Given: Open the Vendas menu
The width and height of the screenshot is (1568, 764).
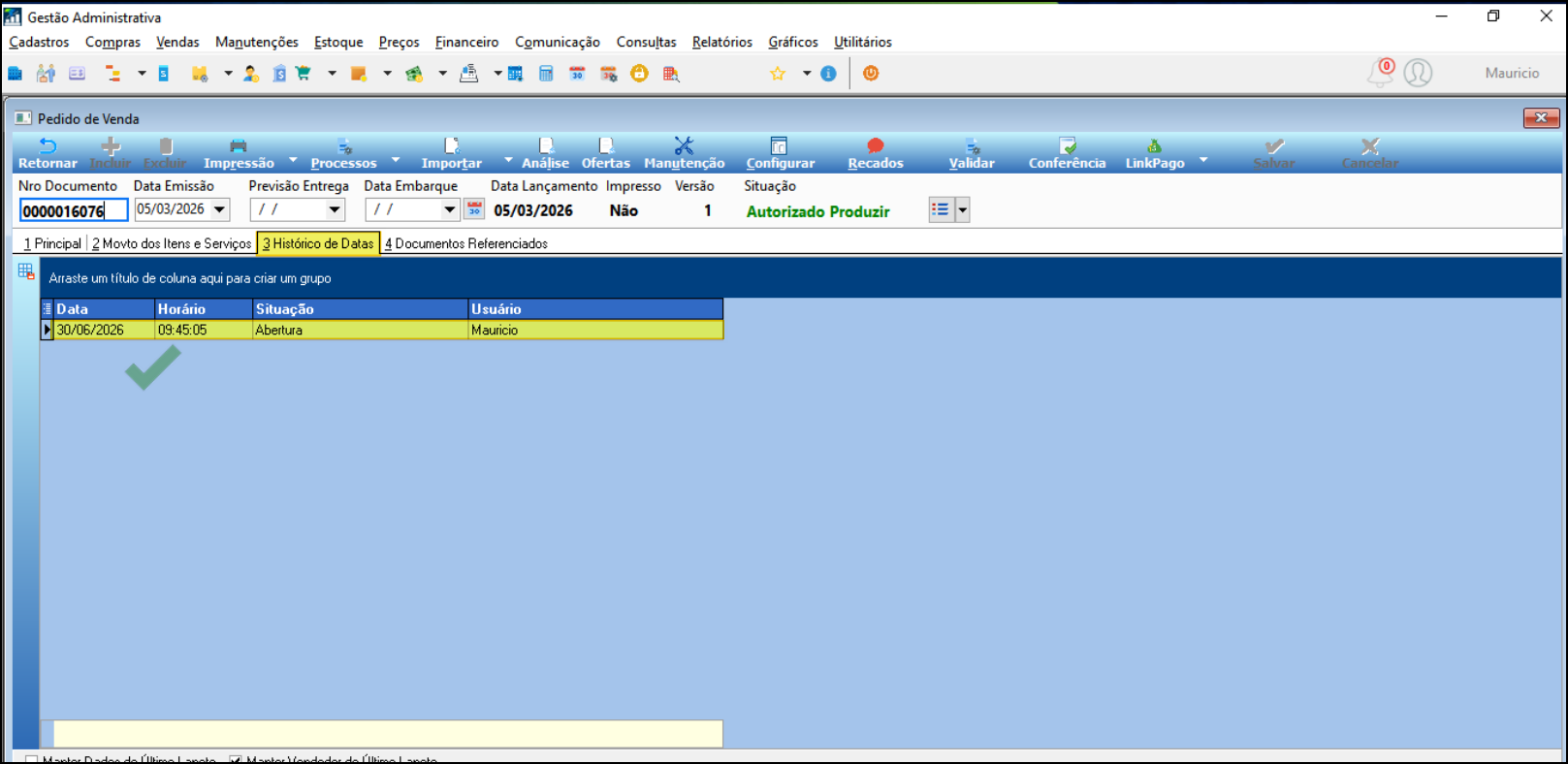Looking at the screenshot, I should pos(177,43).
